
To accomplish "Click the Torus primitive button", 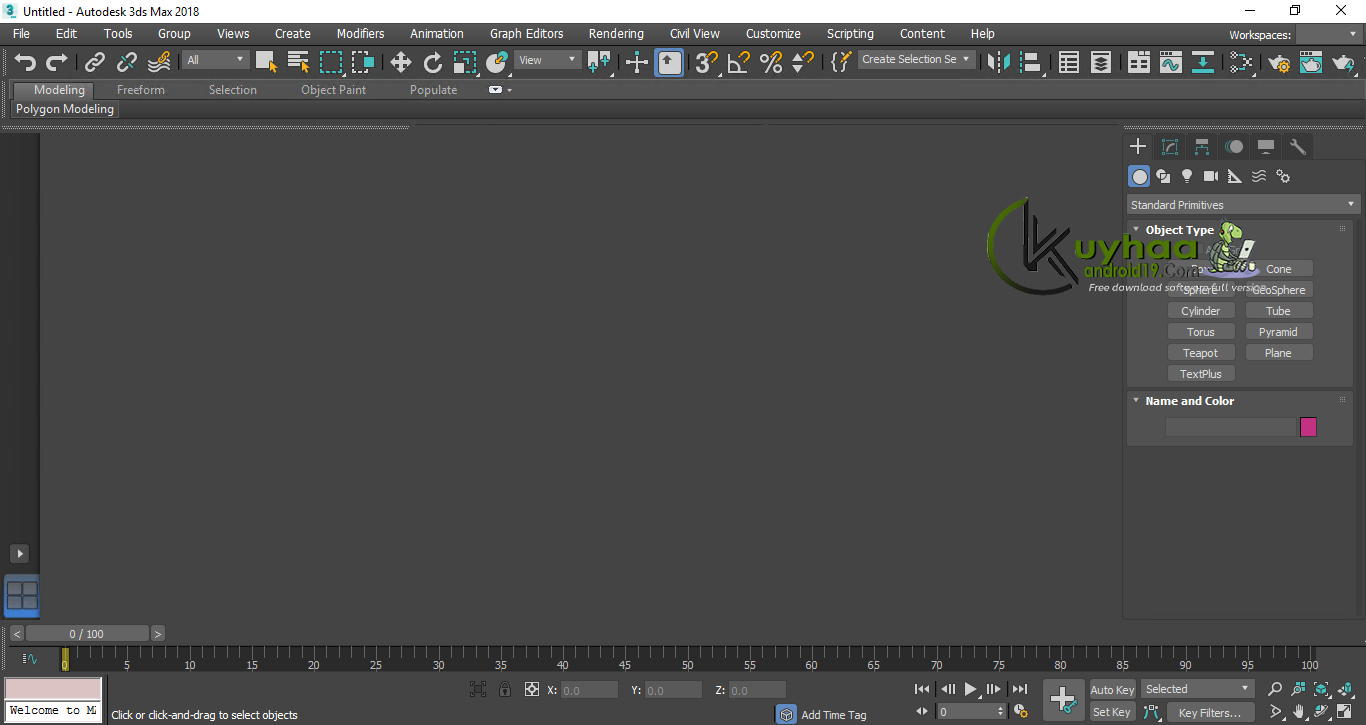I will (1201, 332).
